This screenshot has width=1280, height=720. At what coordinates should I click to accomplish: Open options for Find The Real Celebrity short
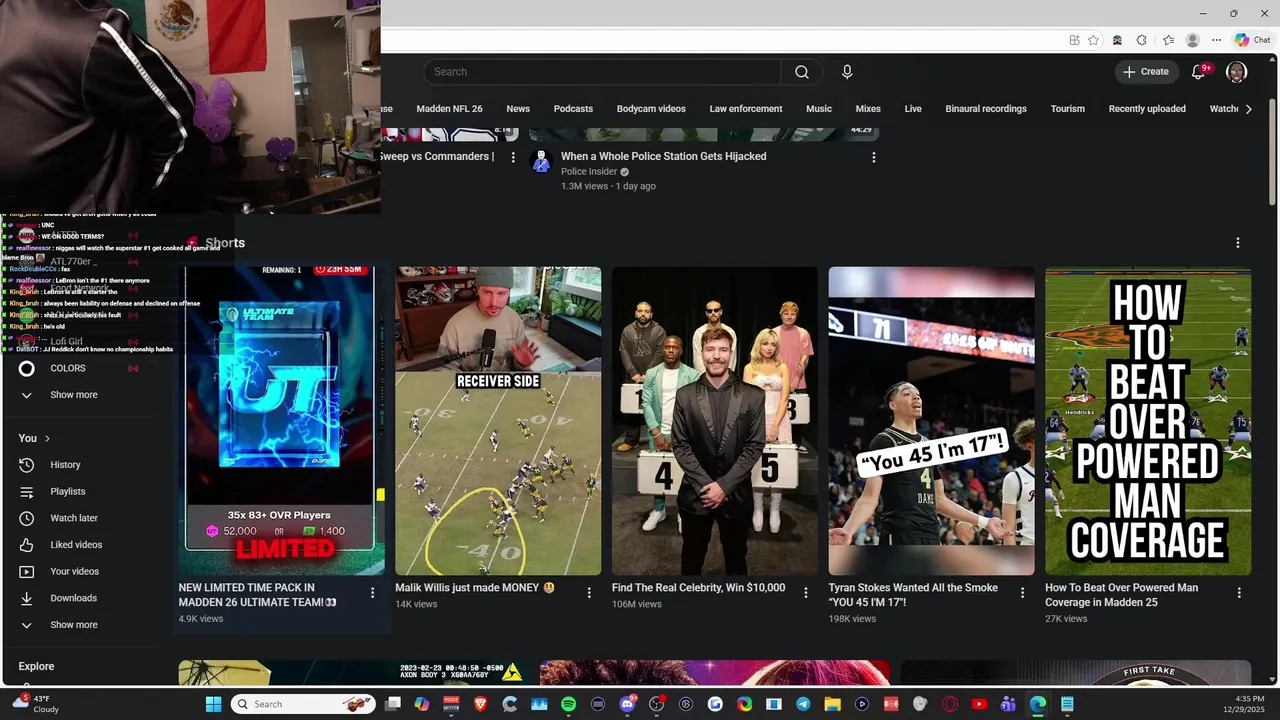[x=806, y=593]
